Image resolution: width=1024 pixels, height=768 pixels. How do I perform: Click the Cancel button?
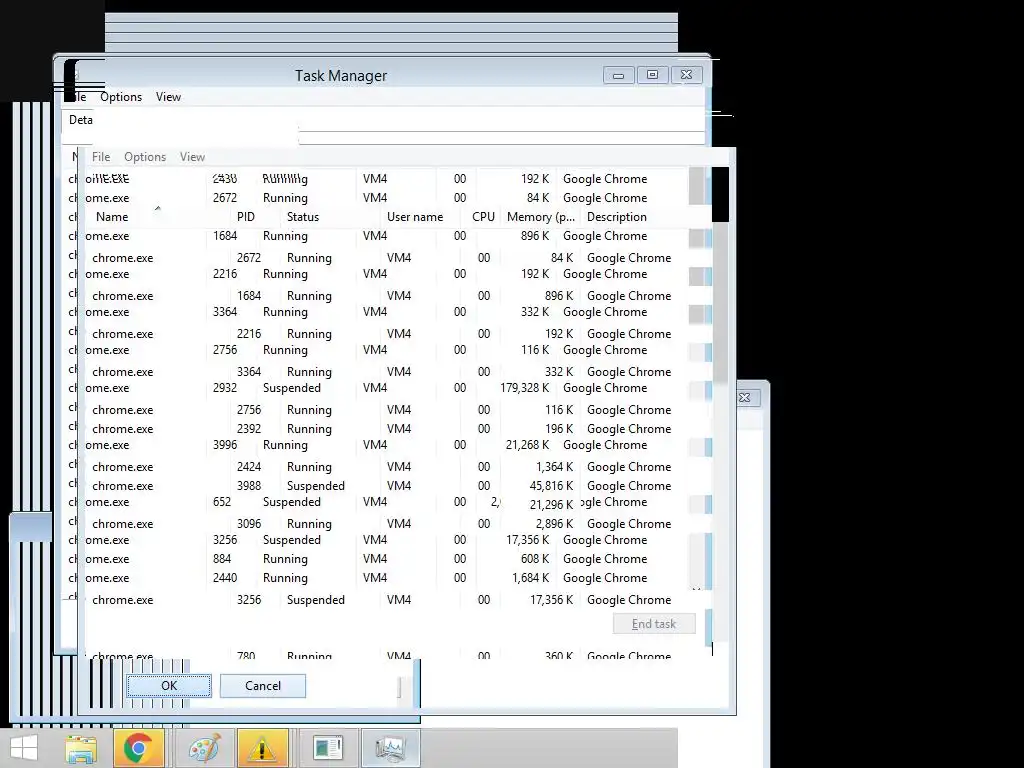click(x=263, y=686)
